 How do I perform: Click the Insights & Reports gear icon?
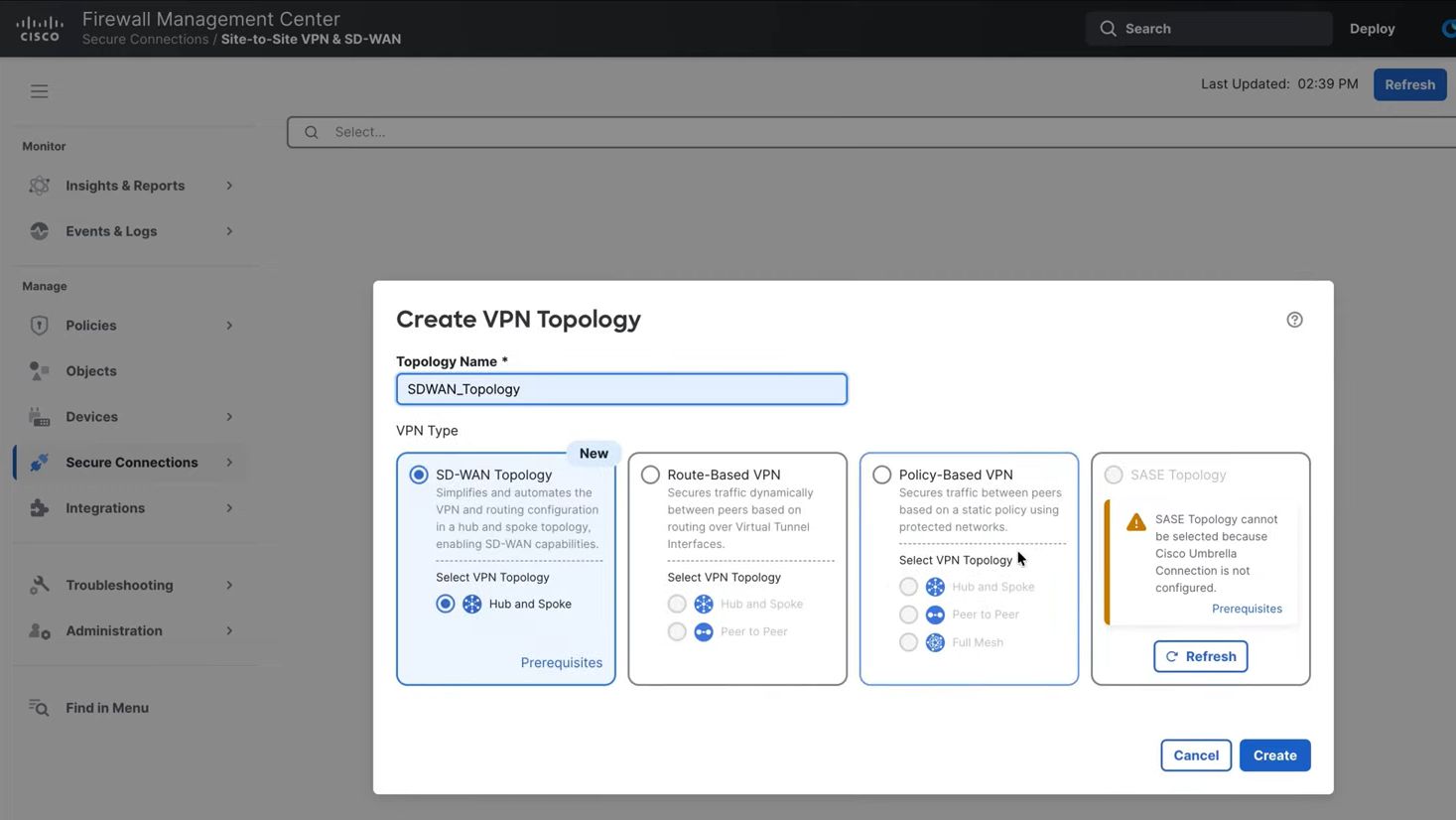(40, 186)
